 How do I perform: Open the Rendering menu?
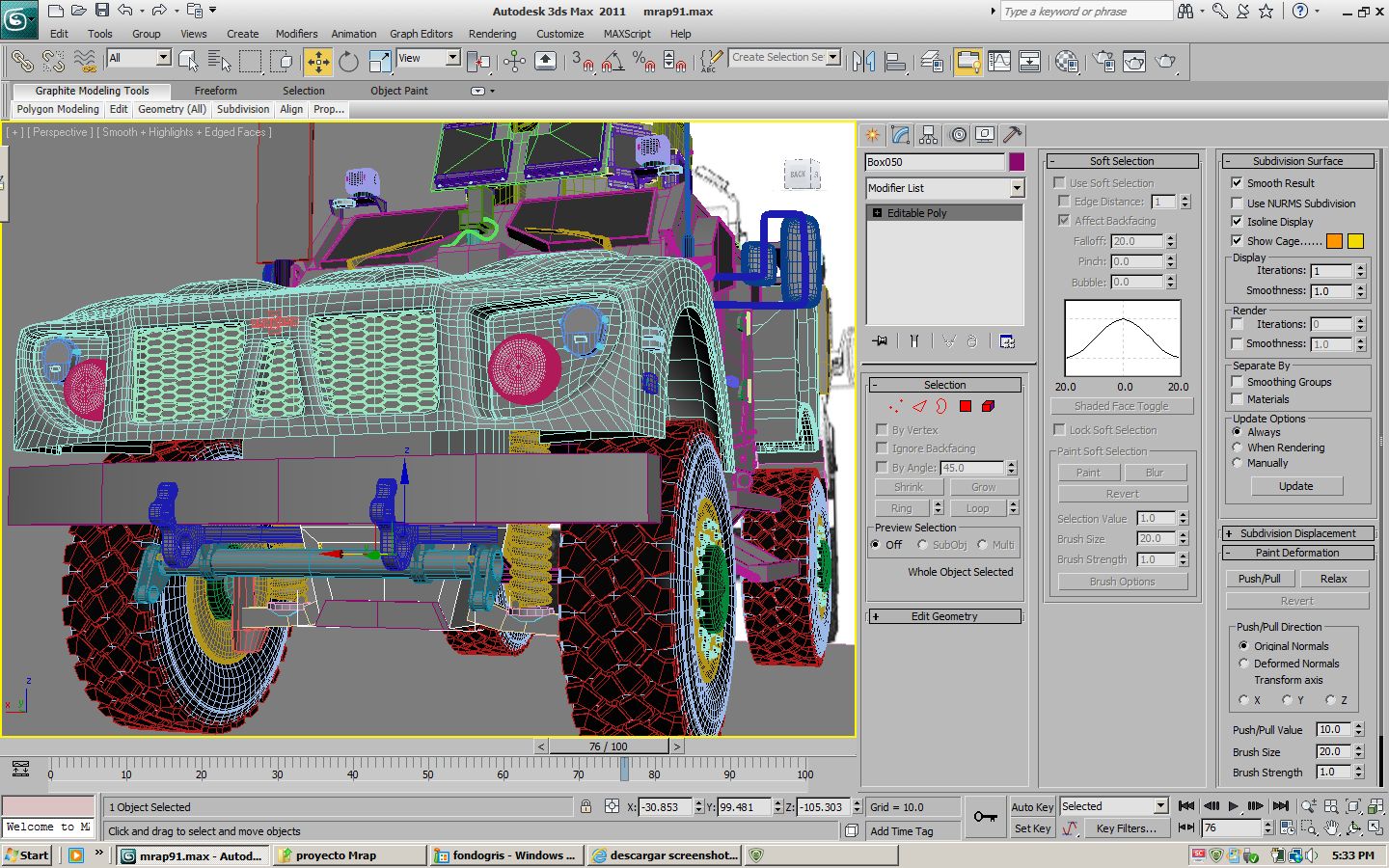tap(492, 34)
